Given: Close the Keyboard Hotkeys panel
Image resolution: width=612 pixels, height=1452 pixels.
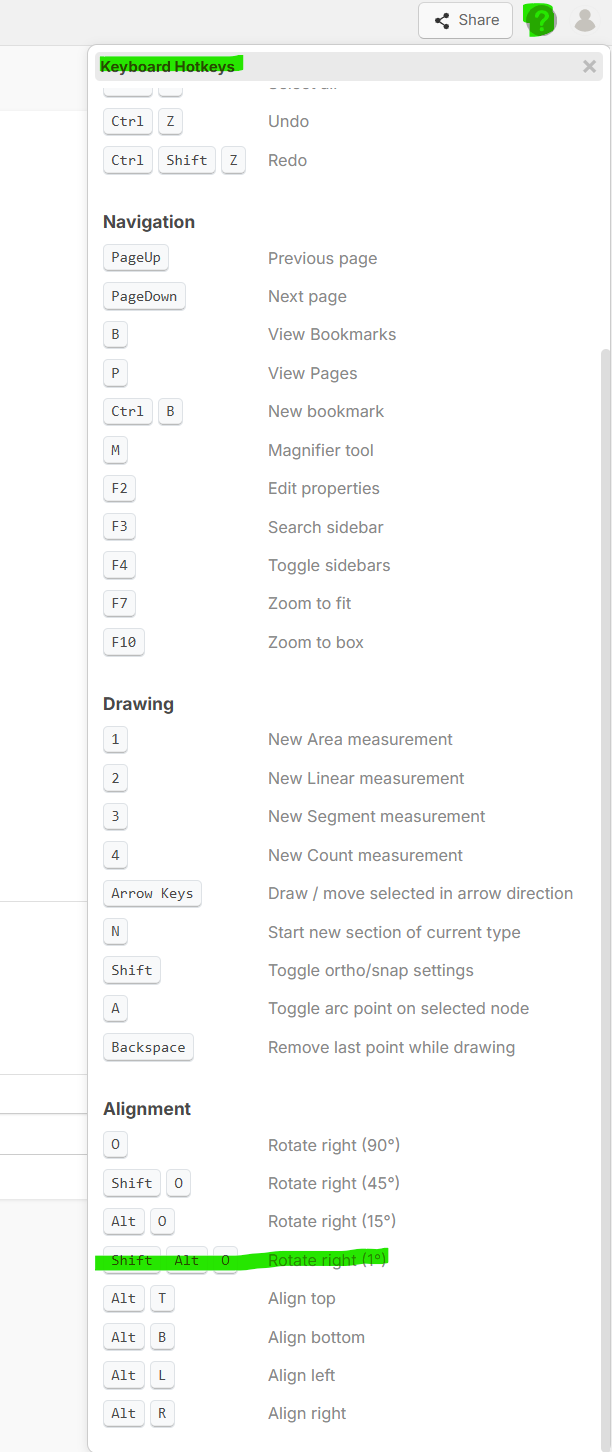Looking at the screenshot, I should tap(589, 67).
